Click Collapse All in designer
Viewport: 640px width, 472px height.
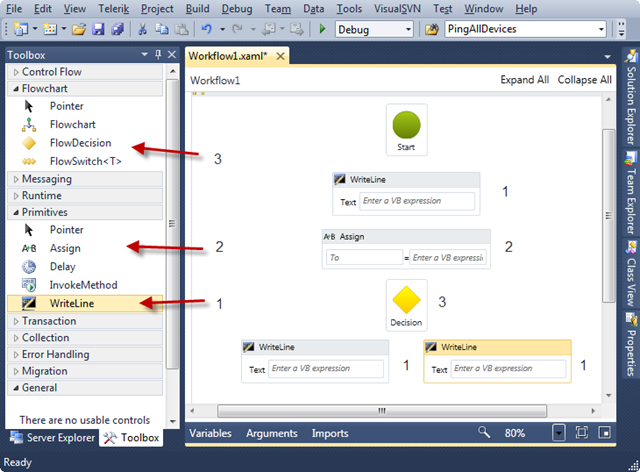pos(584,80)
